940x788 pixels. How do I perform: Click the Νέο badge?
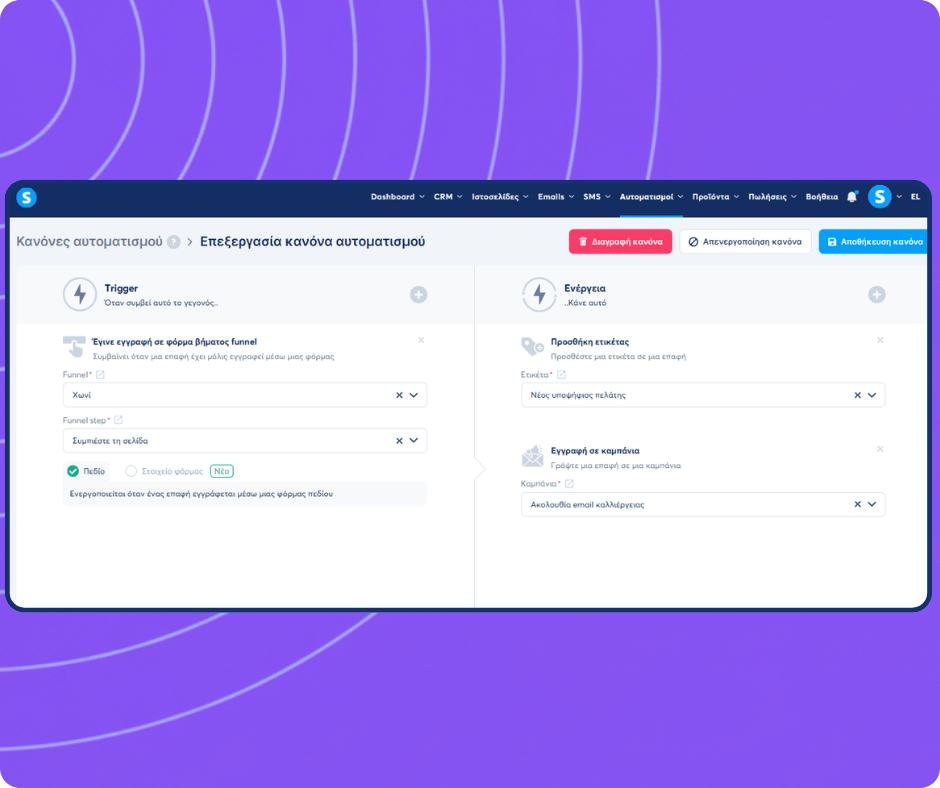pos(222,471)
